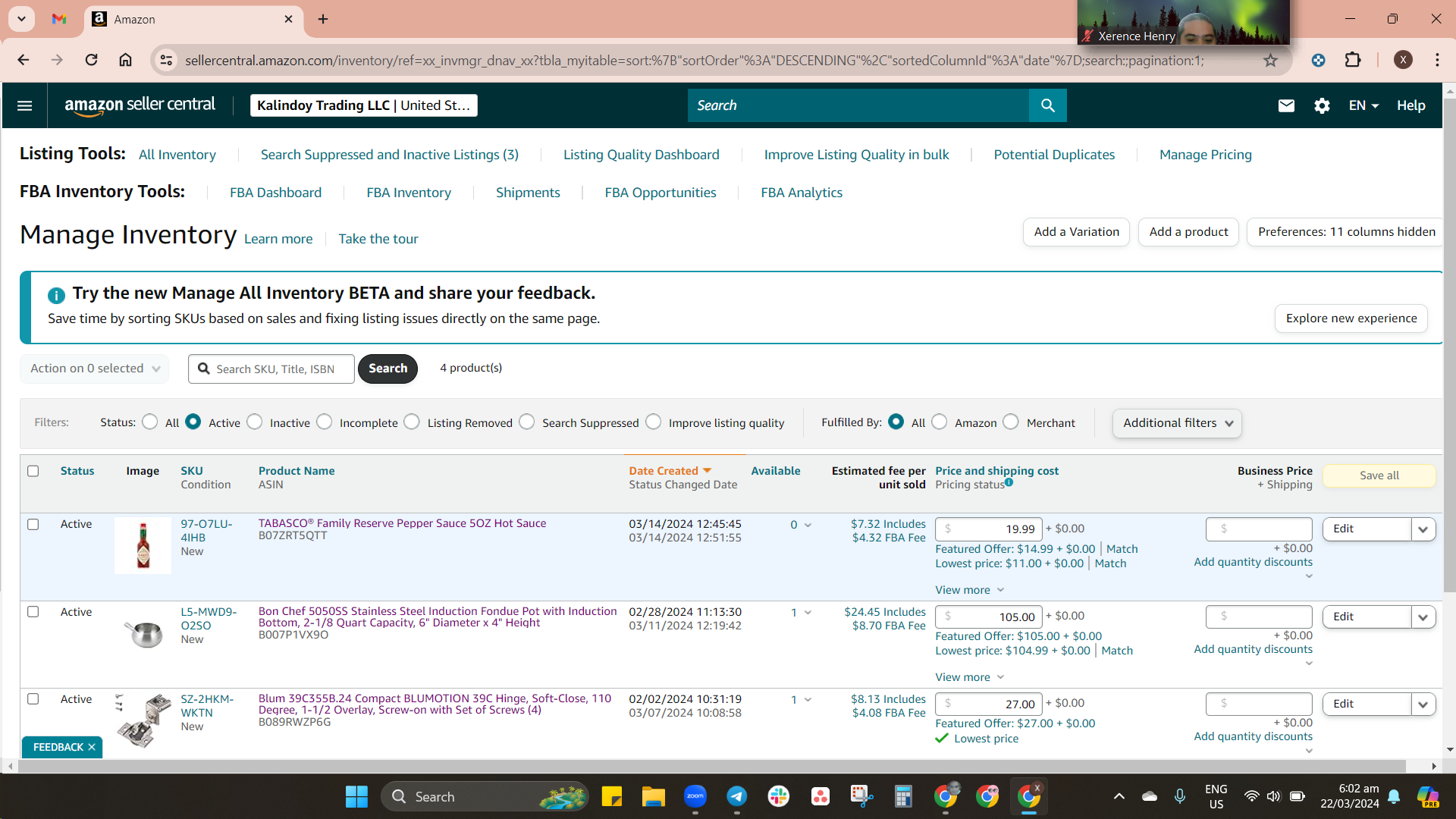Click the Add a Variation button
The image size is (1456, 819).
pyautogui.click(x=1077, y=232)
